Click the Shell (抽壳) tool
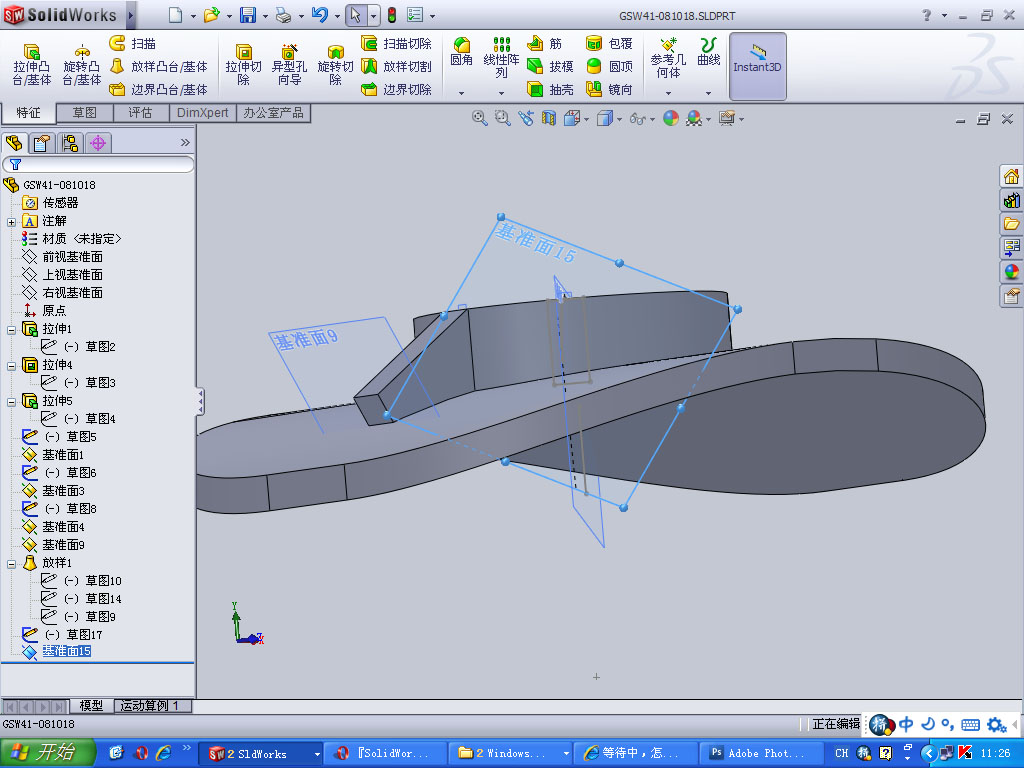 pyautogui.click(x=550, y=89)
